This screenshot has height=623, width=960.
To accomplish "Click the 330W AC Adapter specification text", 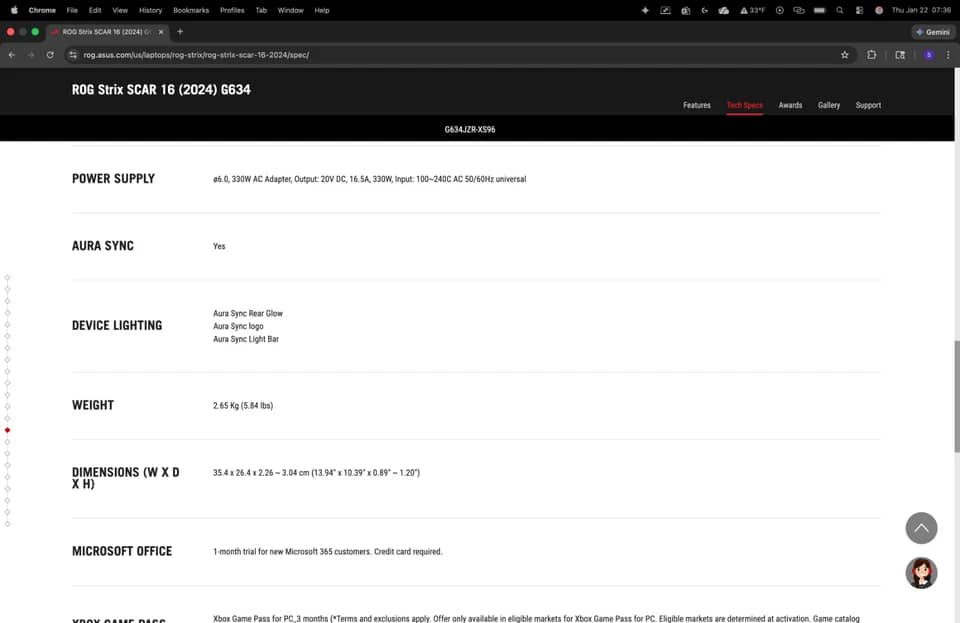I will [369, 179].
